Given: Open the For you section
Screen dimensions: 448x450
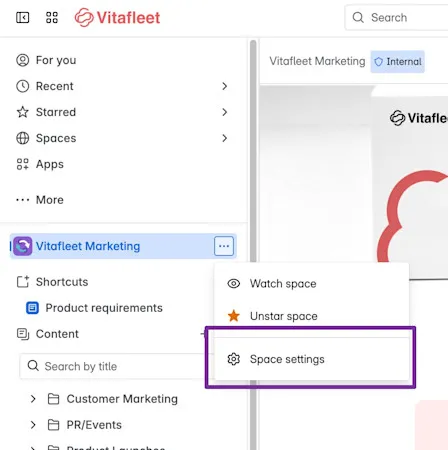Looking at the screenshot, I should pyautogui.click(x=46, y=60).
